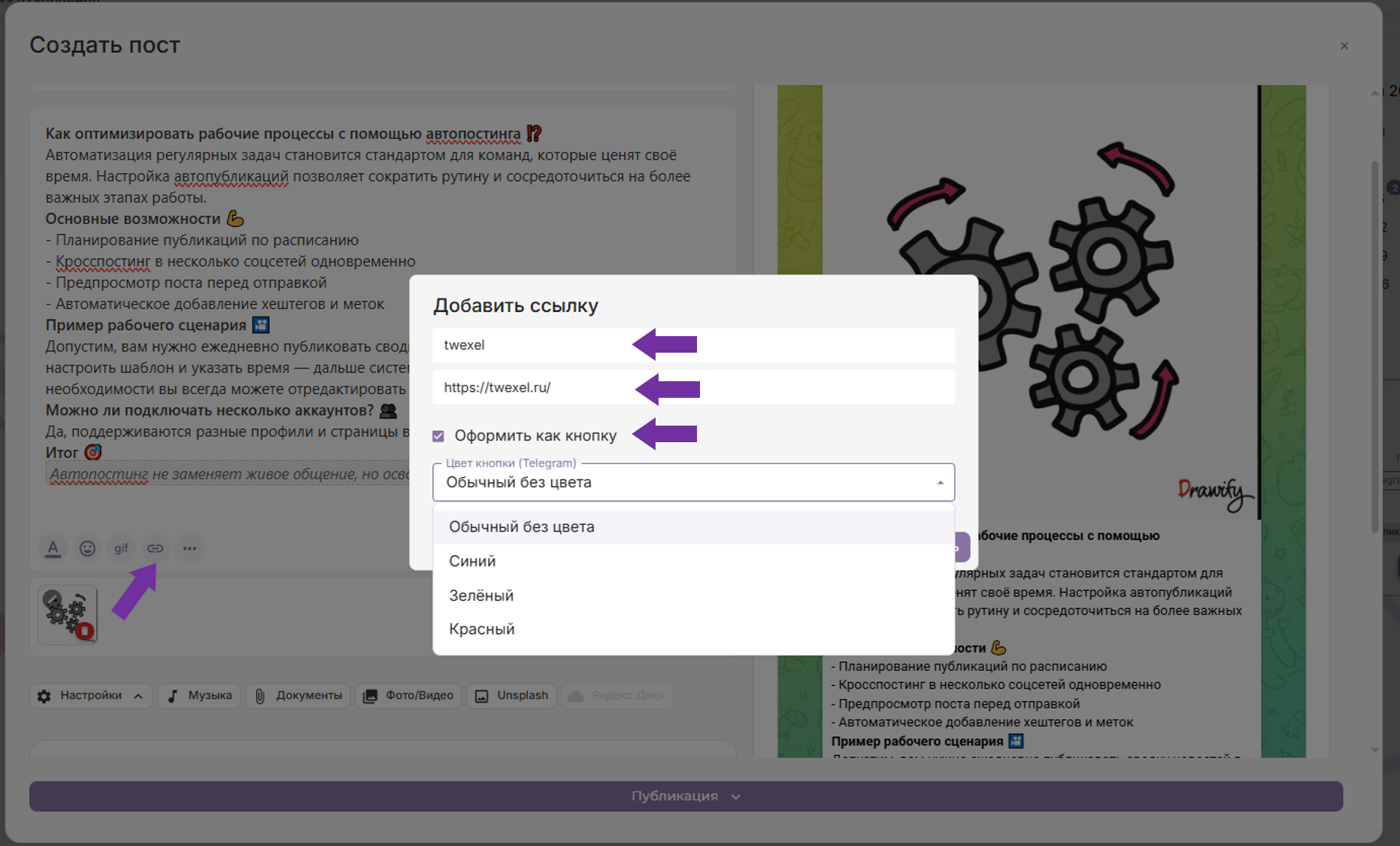Click the Unsplash image button
The image size is (1400, 846).
coord(511,696)
